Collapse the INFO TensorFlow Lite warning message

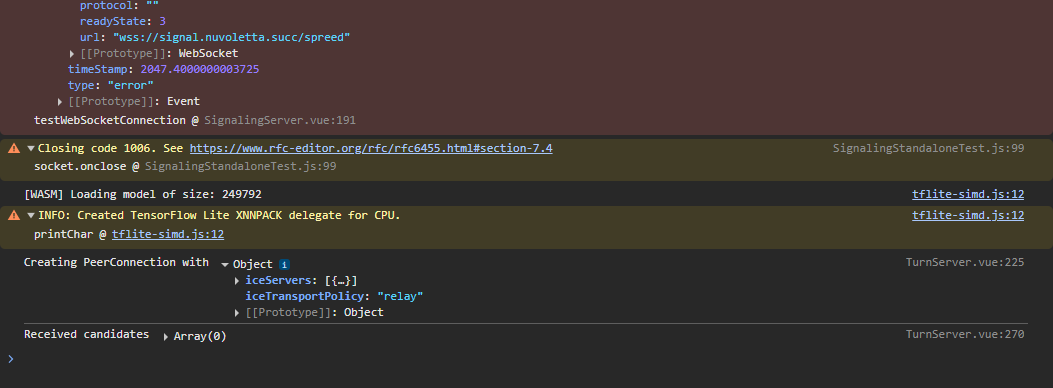tap(30, 215)
